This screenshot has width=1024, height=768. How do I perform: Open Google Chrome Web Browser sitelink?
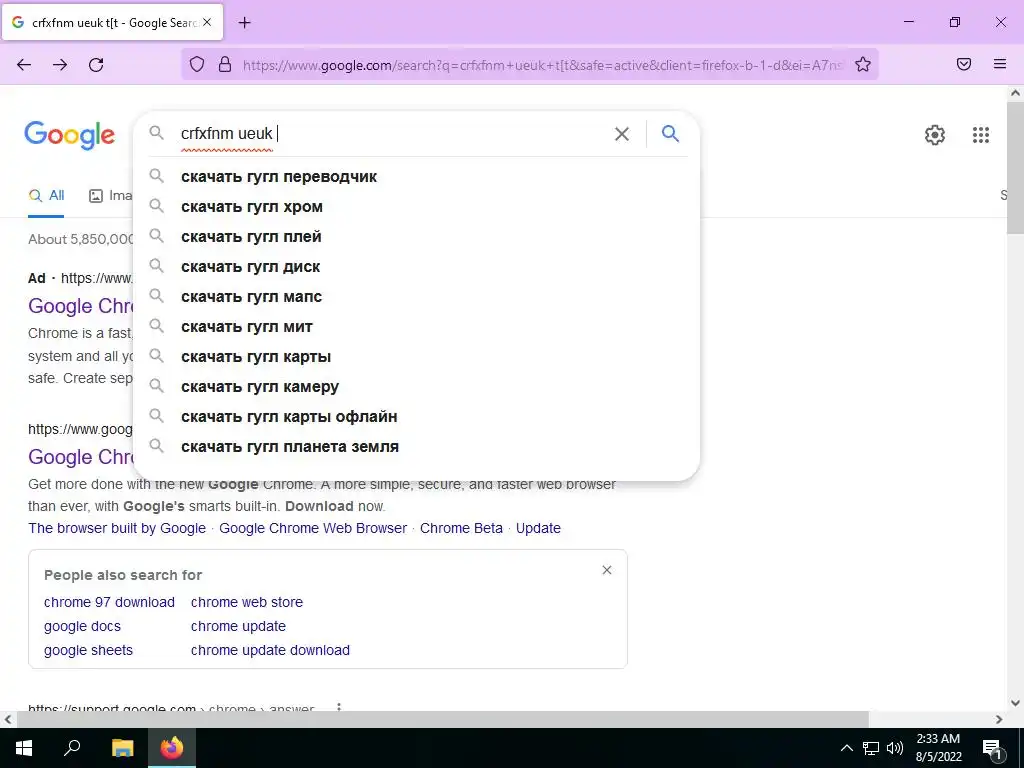point(313,528)
